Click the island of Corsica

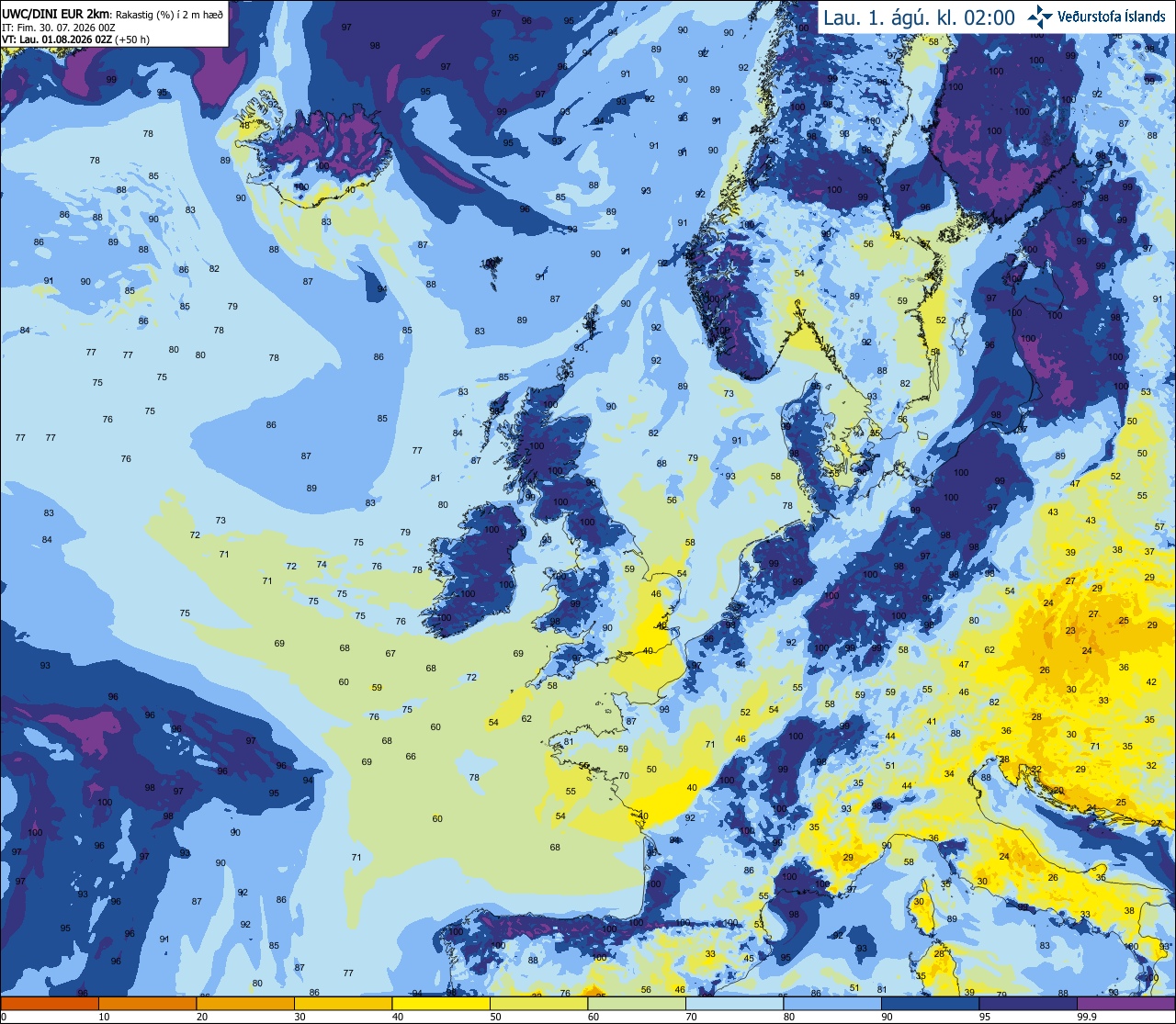pyautogui.click(x=922, y=909)
